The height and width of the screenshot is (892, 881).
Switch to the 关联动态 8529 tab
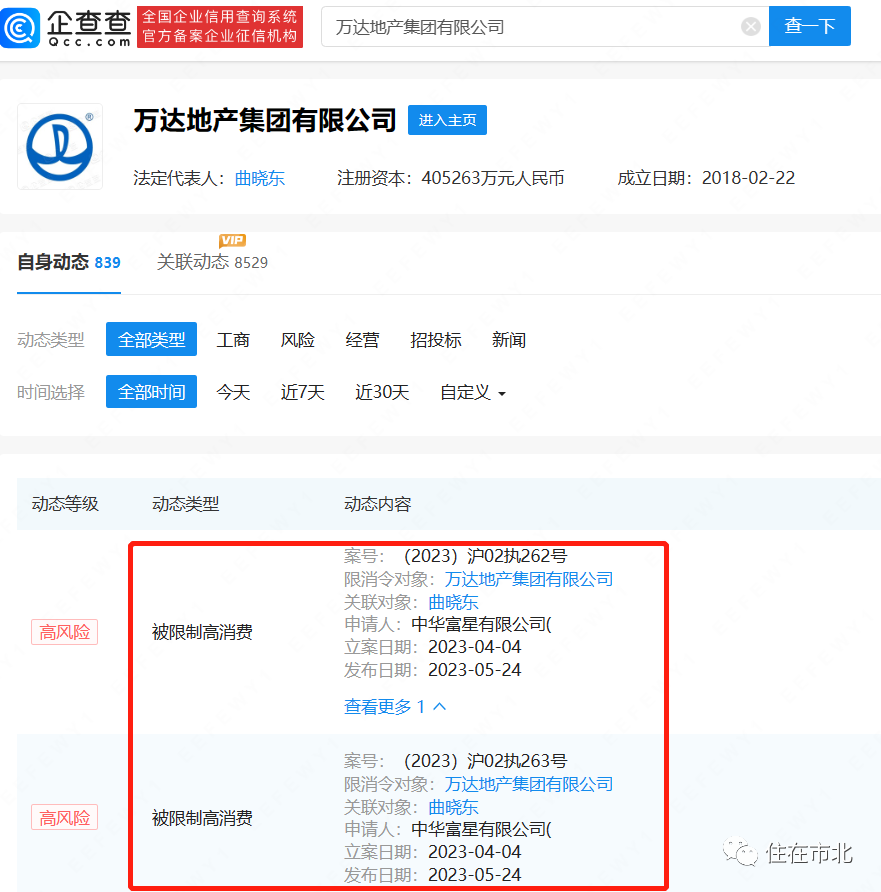(x=212, y=262)
